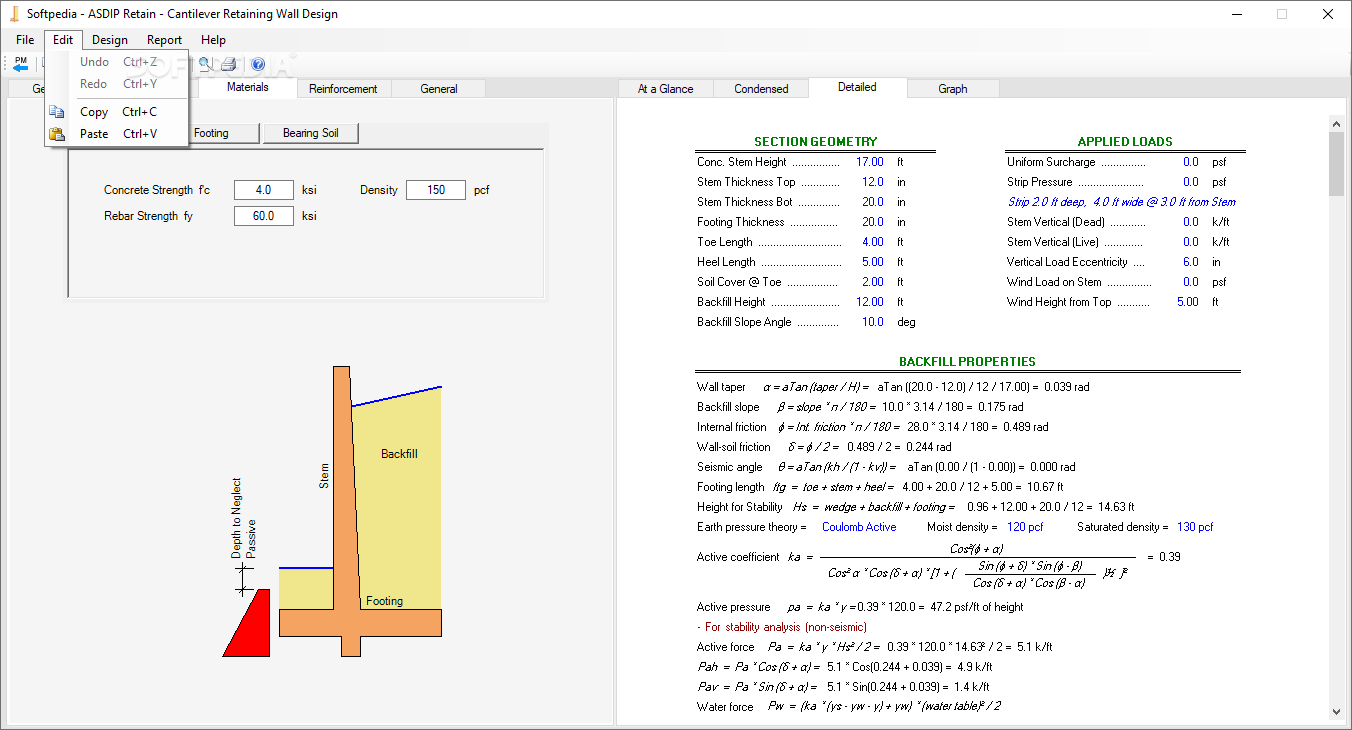Choose Paste from the Edit menu

click(x=117, y=134)
